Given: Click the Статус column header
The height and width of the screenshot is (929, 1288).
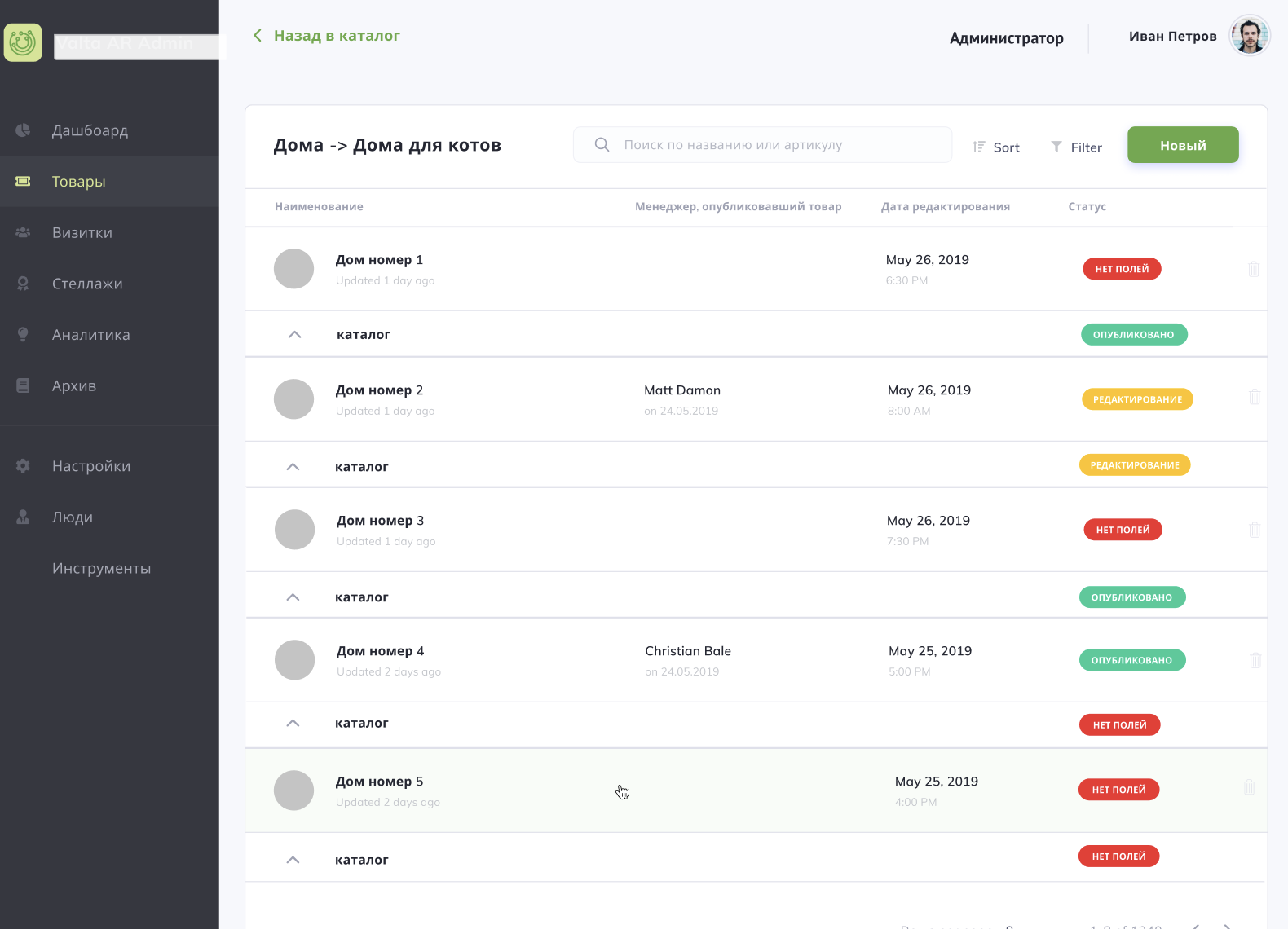Looking at the screenshot, I should 1087,207.
